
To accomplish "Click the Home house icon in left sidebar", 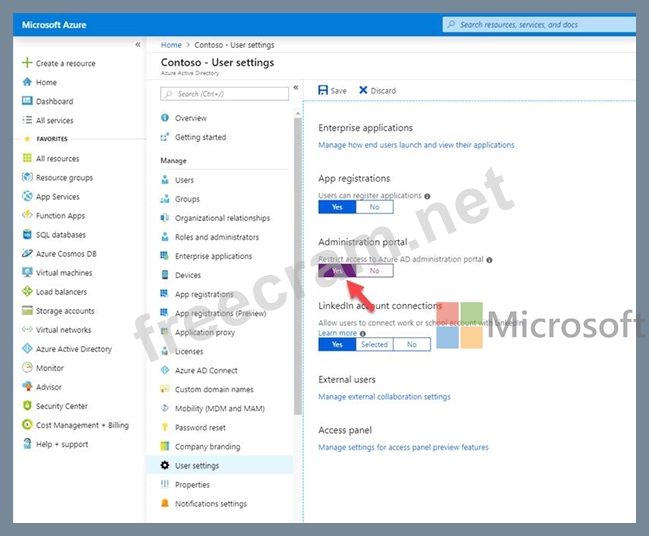I will [x=27, y=82].
